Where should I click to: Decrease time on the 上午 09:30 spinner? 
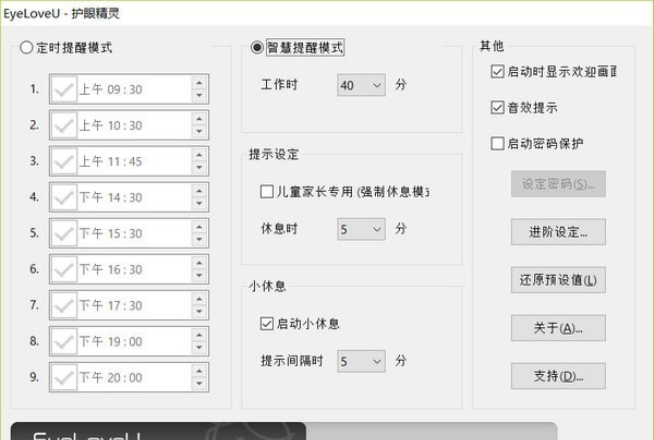pos(199,96)
